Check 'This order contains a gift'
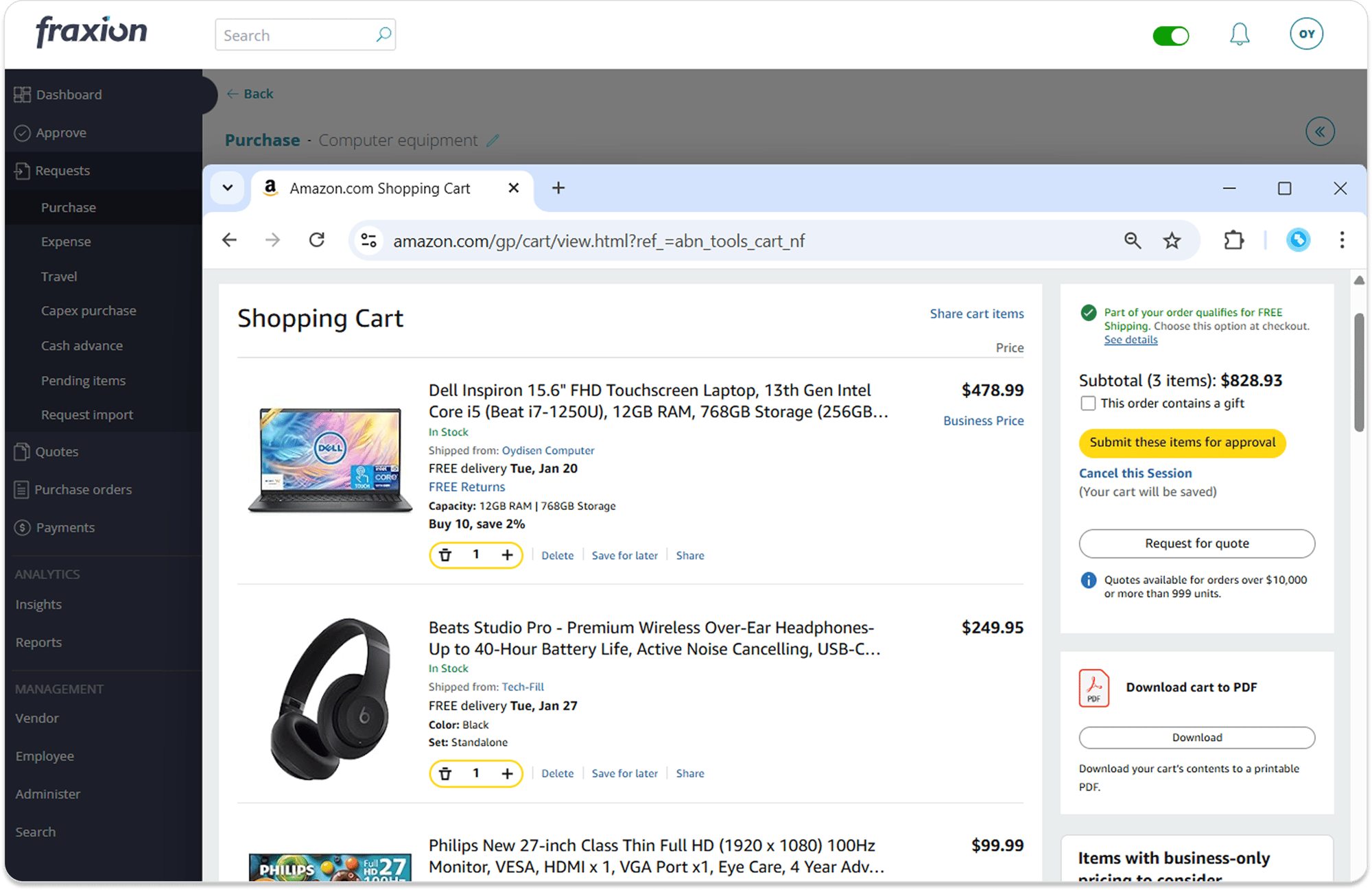Viewport: 1372px width, 890px height. pyautogui.click(x=1088, y=403)
